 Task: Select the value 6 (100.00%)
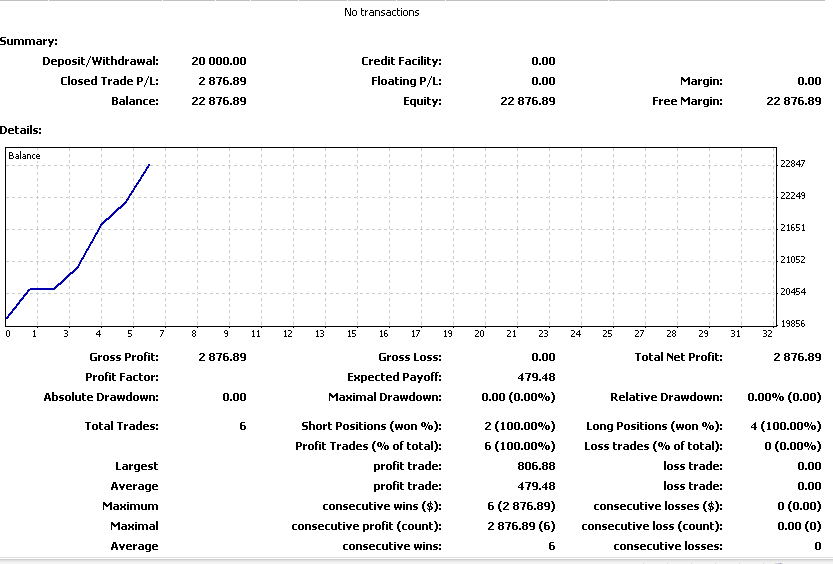coord(520,446)
